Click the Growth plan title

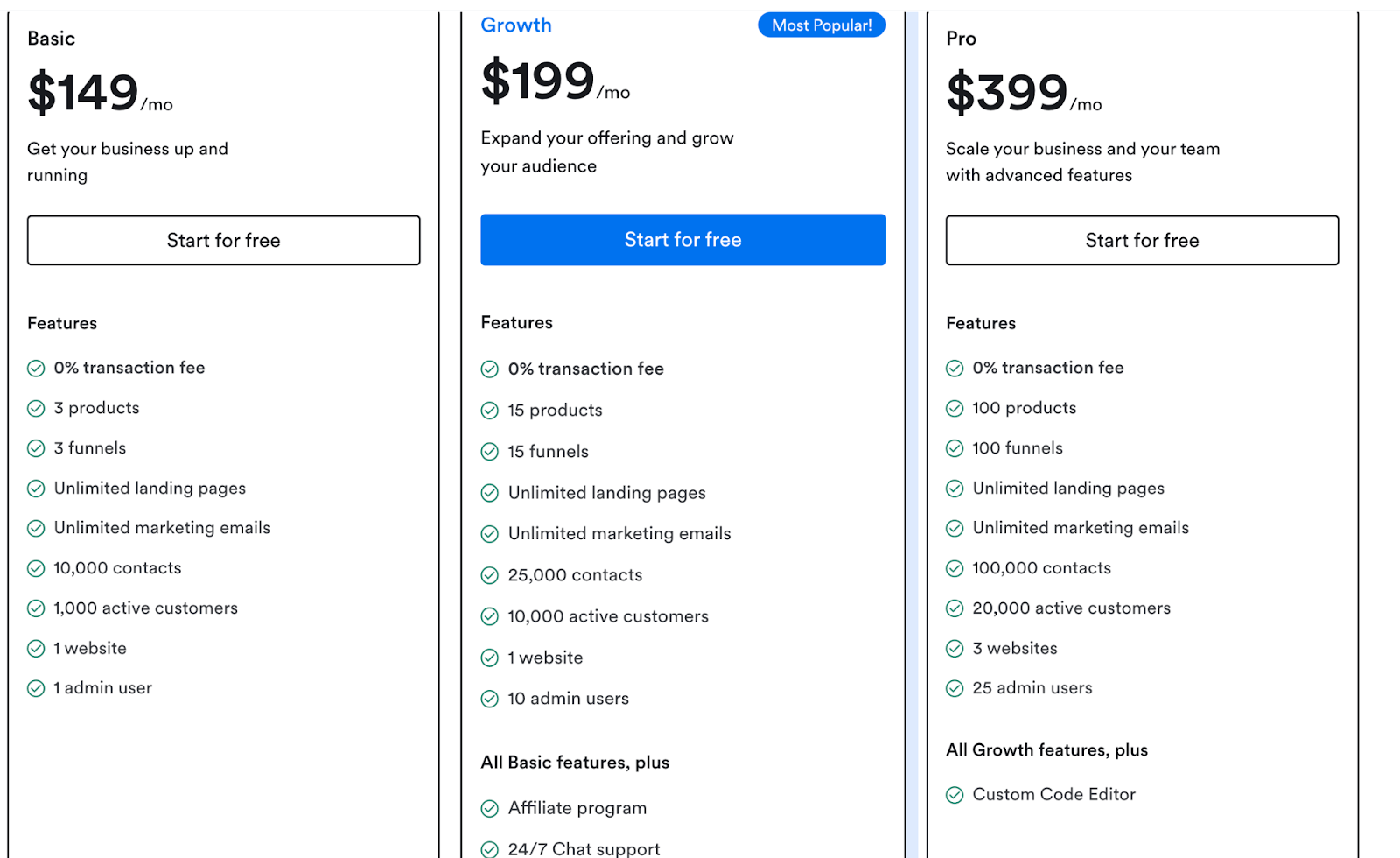pos(516,25)
